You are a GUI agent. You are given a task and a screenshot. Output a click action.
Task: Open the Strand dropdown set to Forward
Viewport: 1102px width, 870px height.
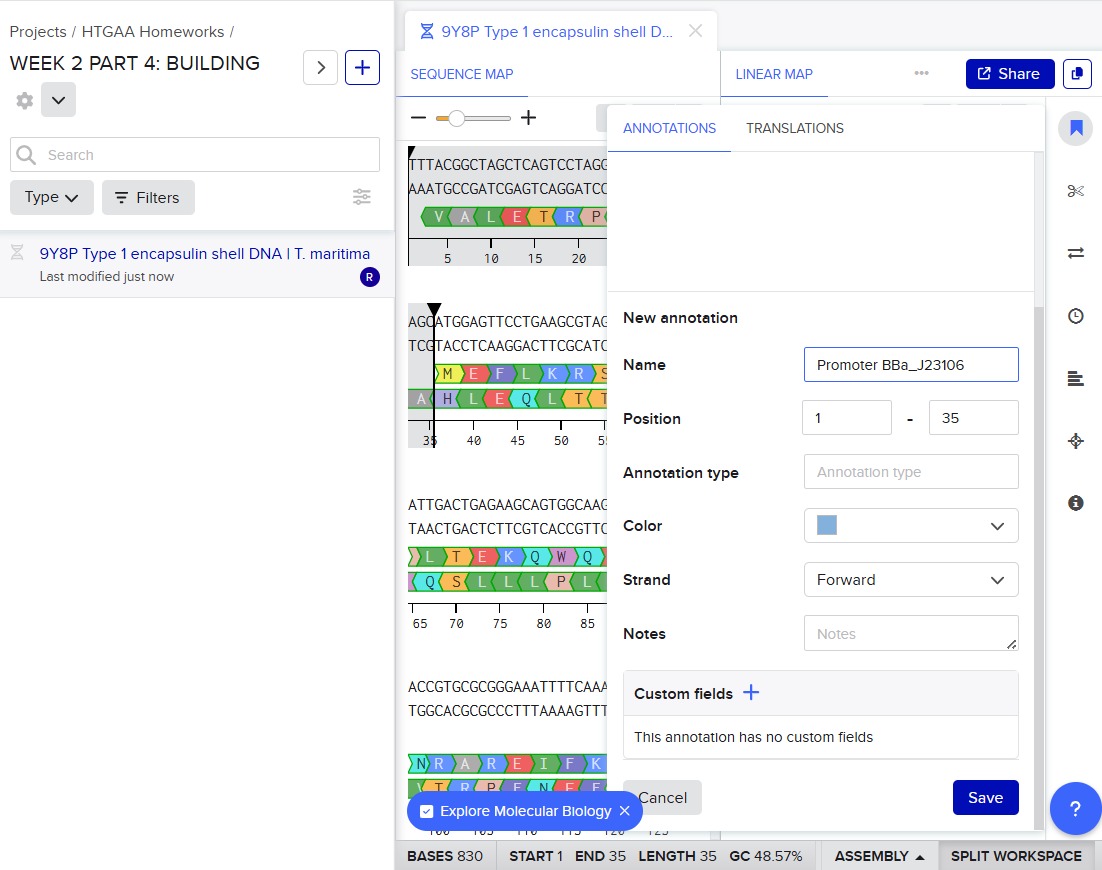910,580
